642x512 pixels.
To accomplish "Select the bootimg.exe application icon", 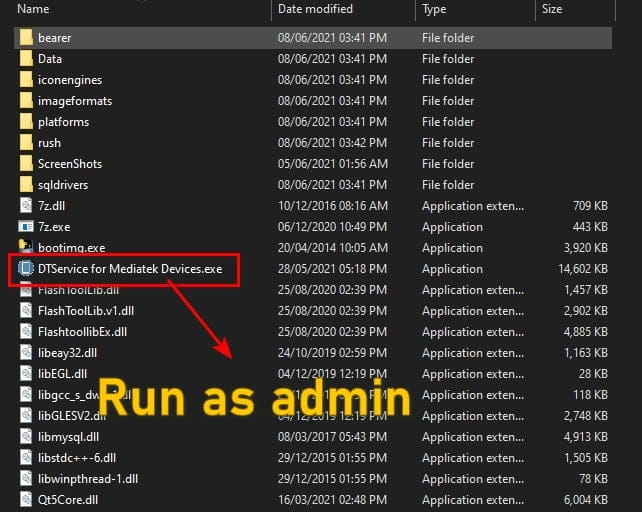I will (25, 248).
